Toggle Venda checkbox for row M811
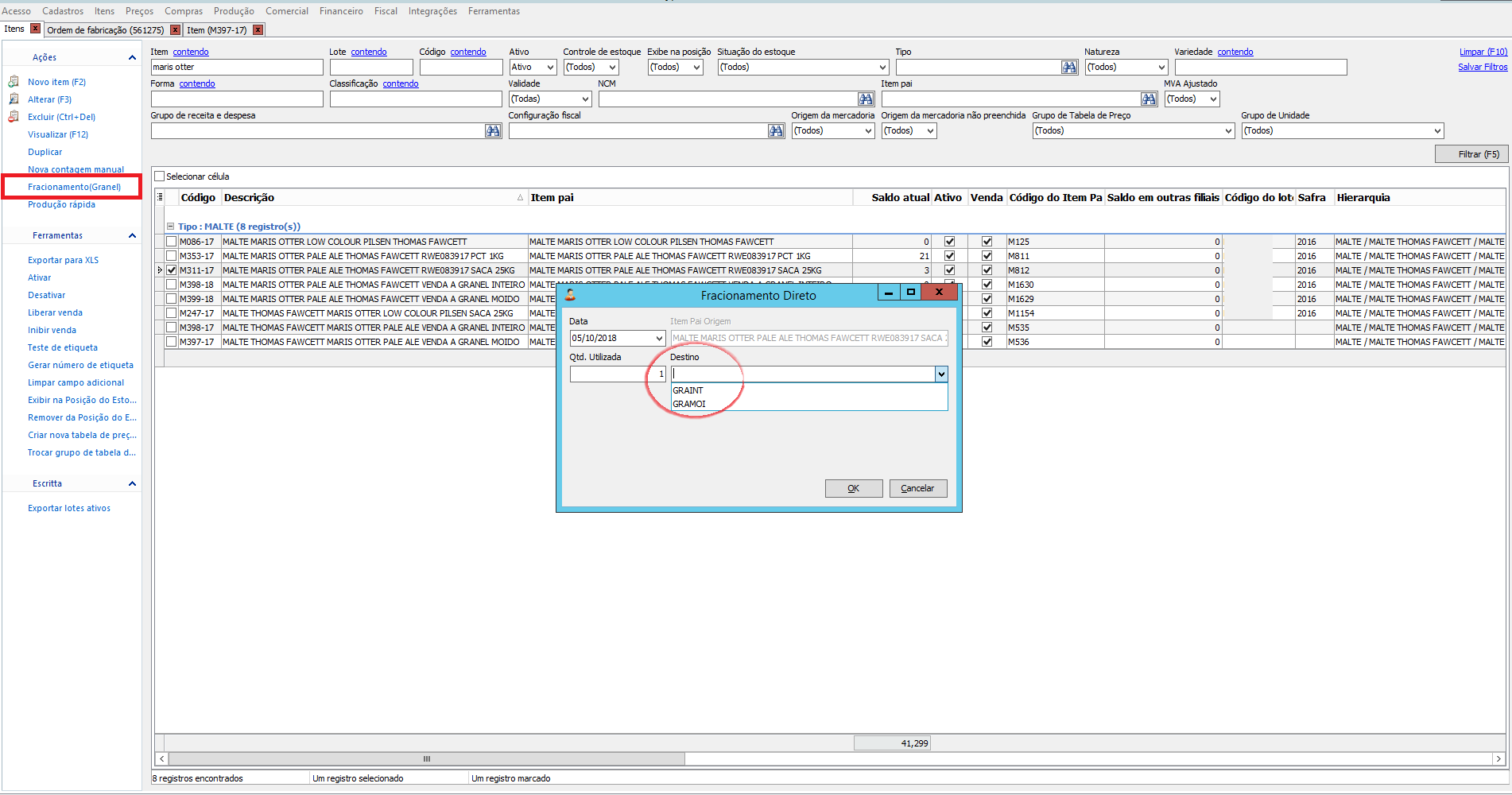 987,256
